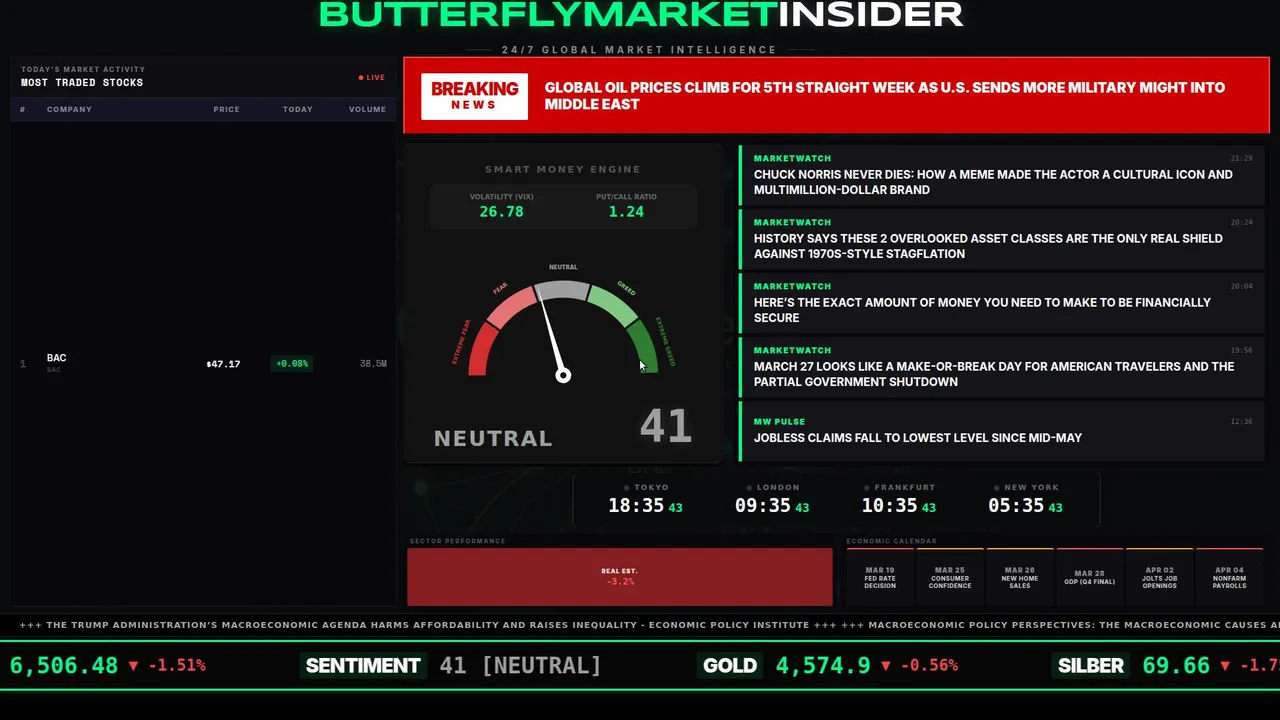Open the Apr 04 Nonfarm Payrolls event

point(1230,577)
